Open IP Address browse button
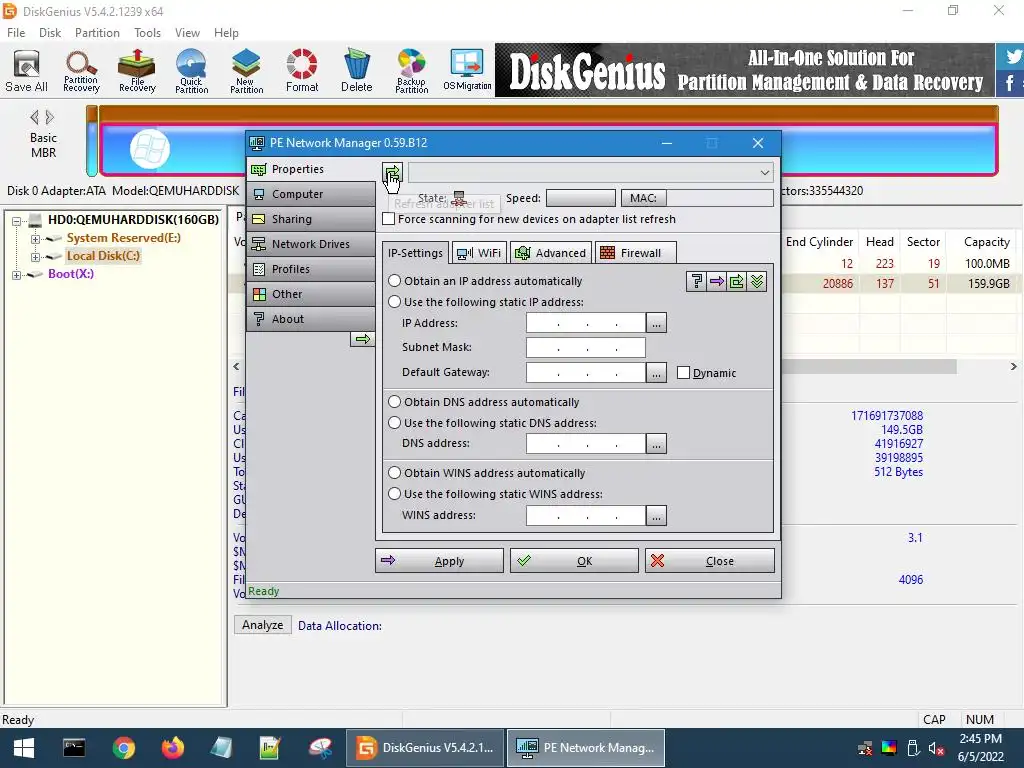The width and height of the screenshot is (1024, 768). click(x=656, y=323)
